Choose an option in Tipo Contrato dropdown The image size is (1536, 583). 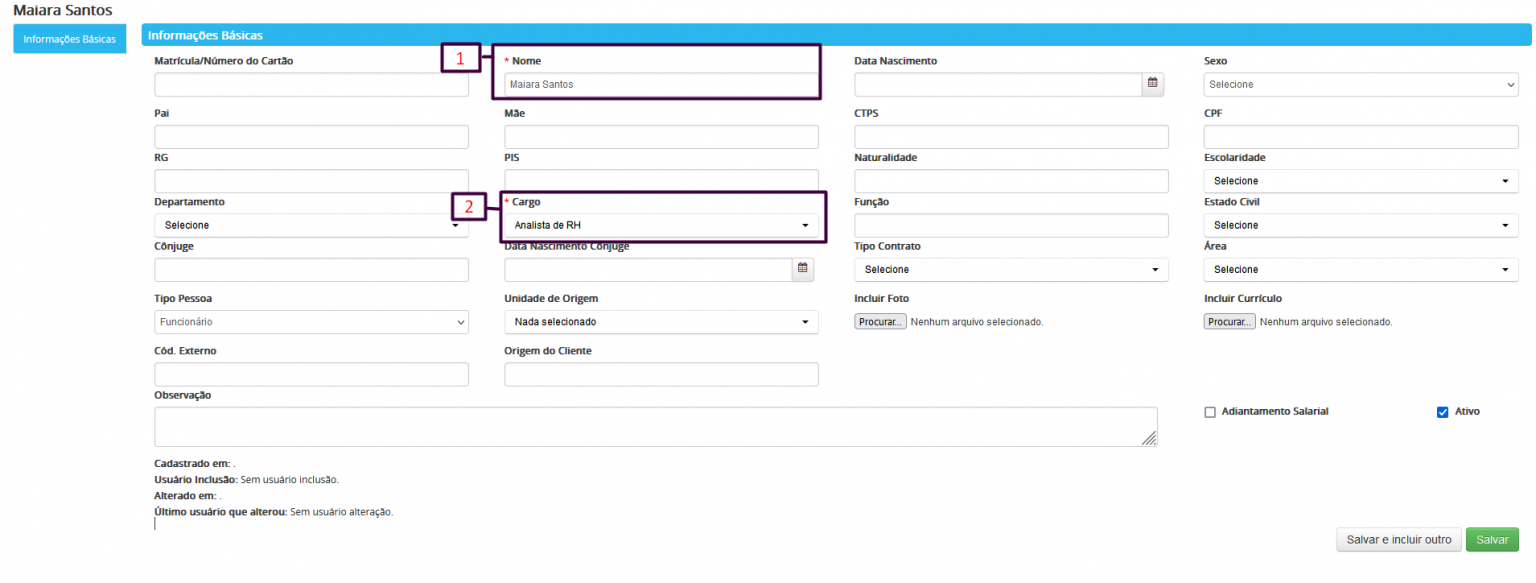1010,270
